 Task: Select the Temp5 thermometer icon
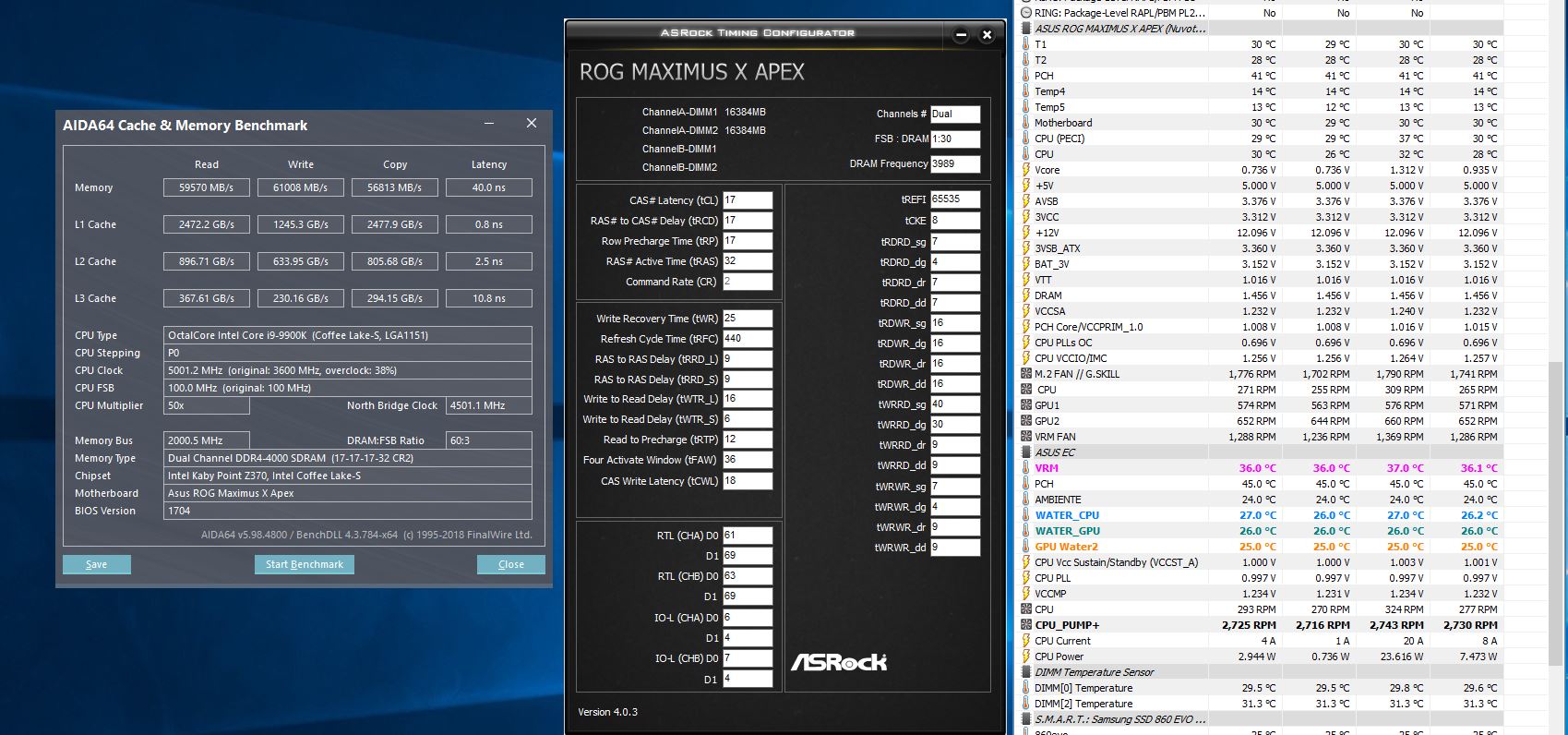pos(1026,107)
